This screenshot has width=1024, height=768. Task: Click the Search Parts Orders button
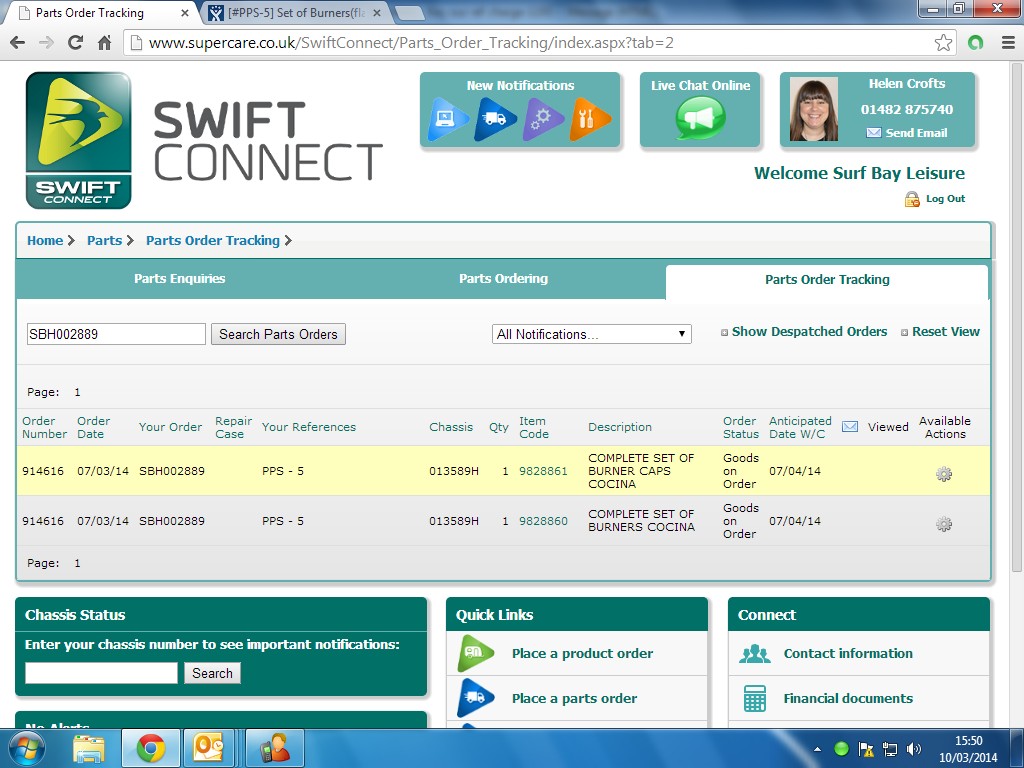pos(278,334)
